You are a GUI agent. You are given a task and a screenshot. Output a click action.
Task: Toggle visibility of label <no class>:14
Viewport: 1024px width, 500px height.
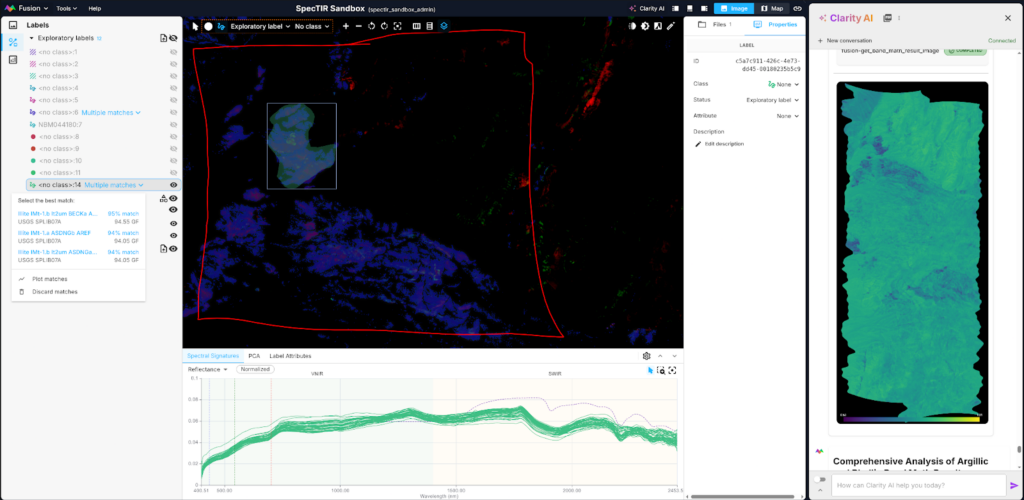(174, 185)
